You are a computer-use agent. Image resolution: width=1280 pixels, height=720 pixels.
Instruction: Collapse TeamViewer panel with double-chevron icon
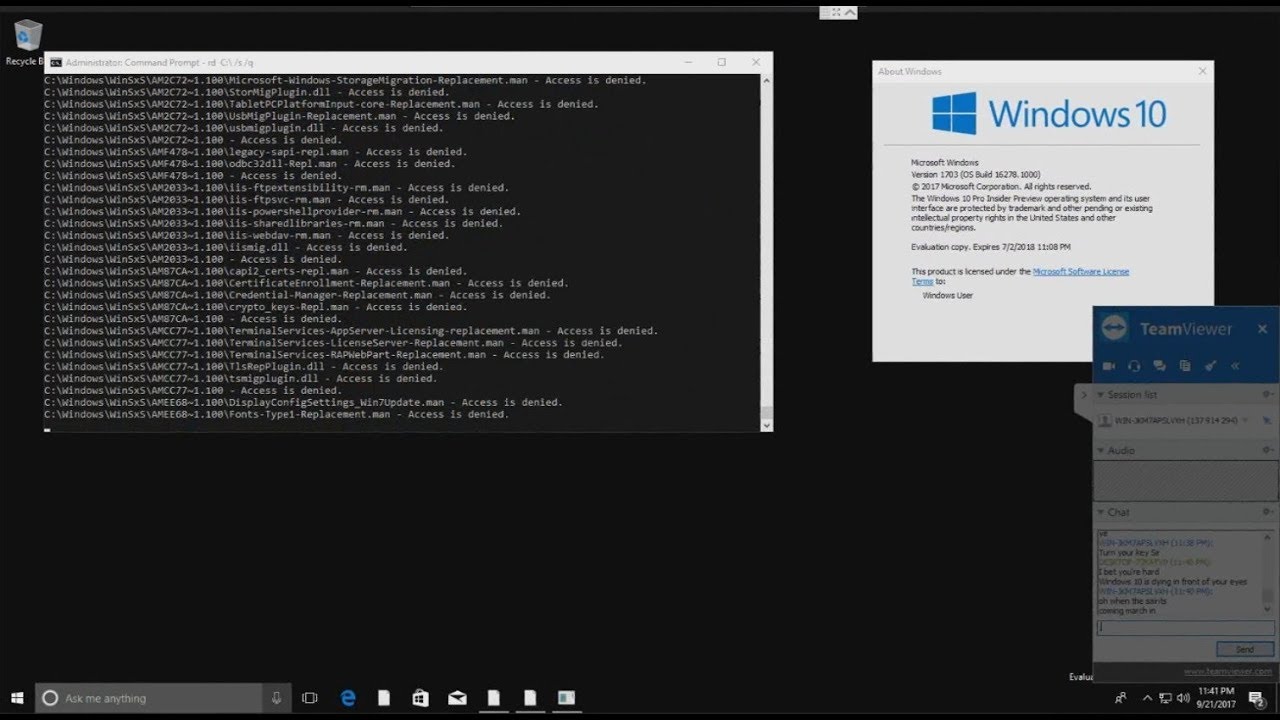pos(1235,366)
